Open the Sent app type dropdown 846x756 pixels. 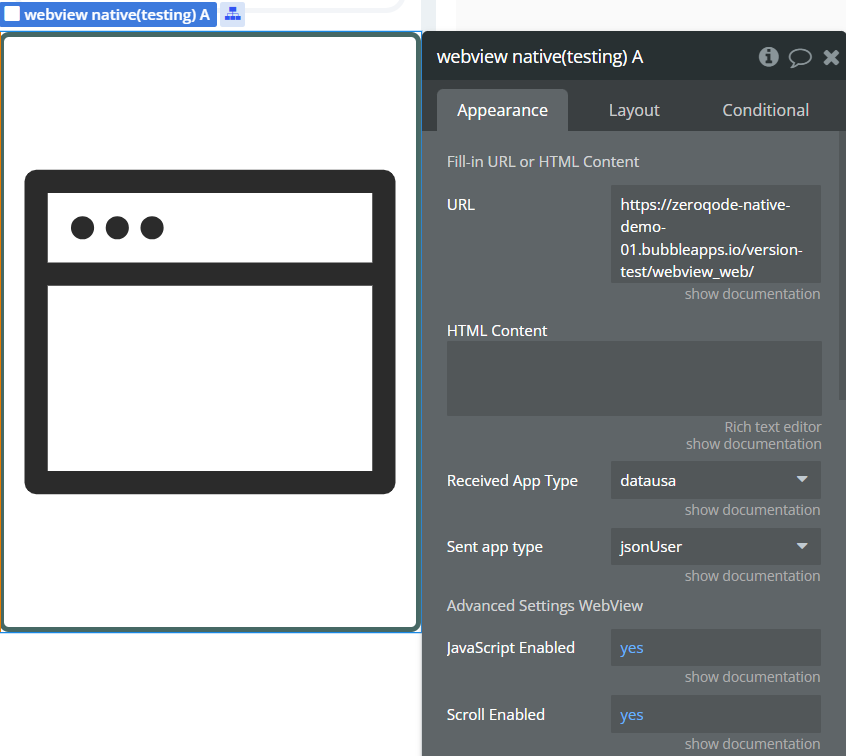tap(716, 547)
